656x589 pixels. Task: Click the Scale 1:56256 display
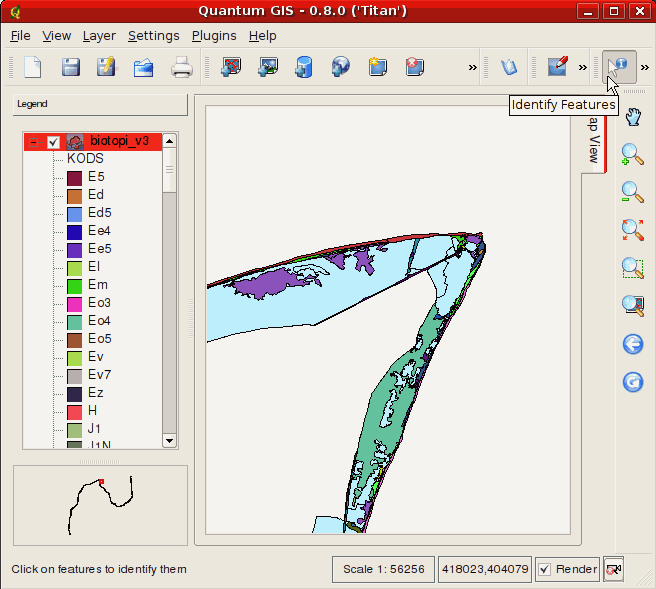pos(383,569)
